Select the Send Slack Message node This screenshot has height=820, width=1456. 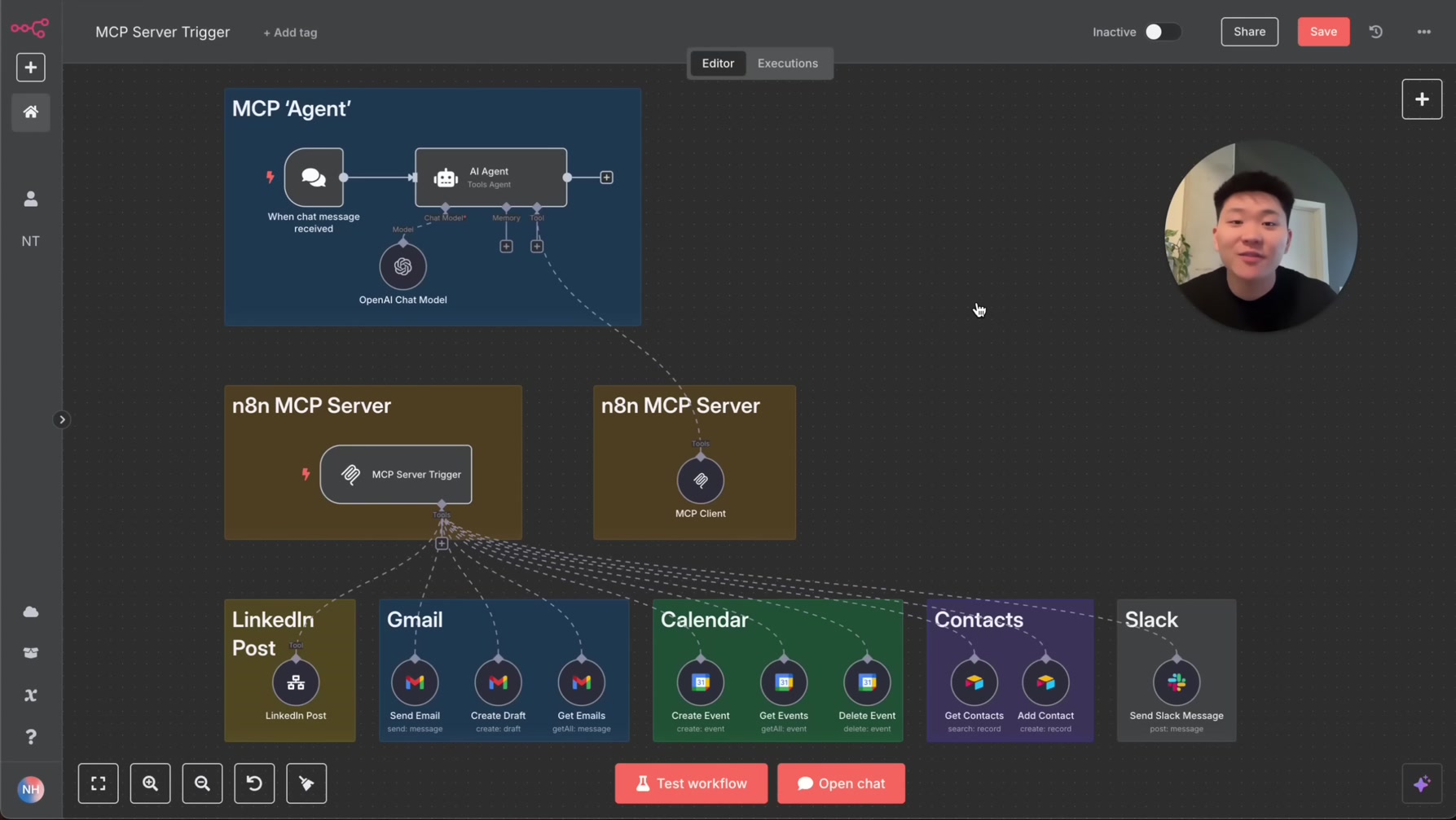tap(1177, 682)
